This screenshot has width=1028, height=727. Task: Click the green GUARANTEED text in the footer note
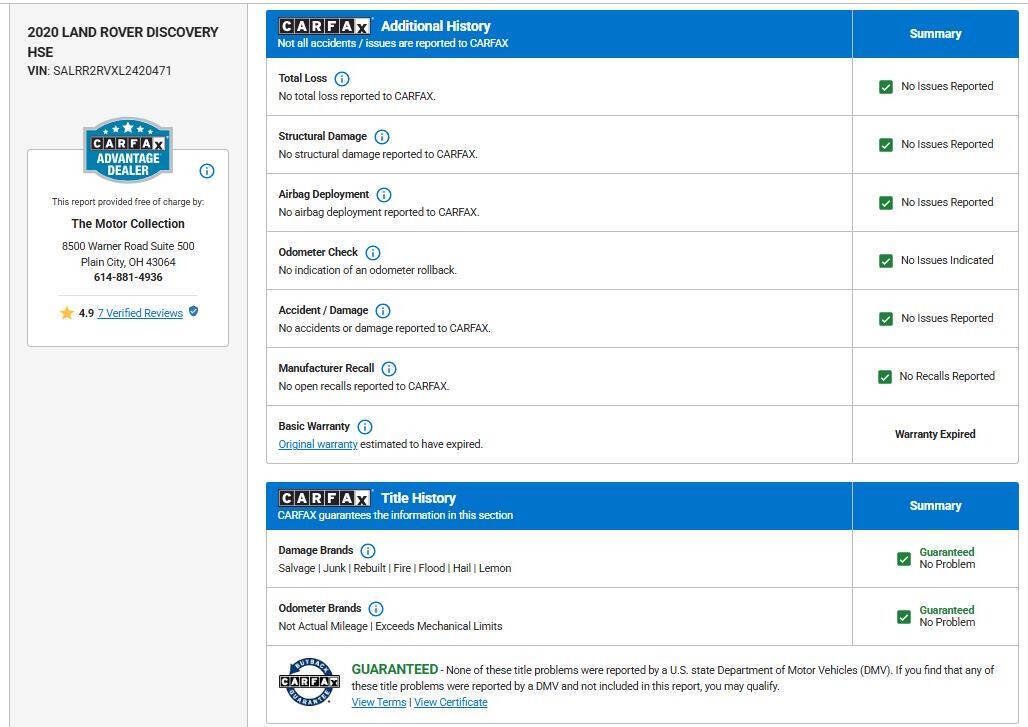pos(395,669)
